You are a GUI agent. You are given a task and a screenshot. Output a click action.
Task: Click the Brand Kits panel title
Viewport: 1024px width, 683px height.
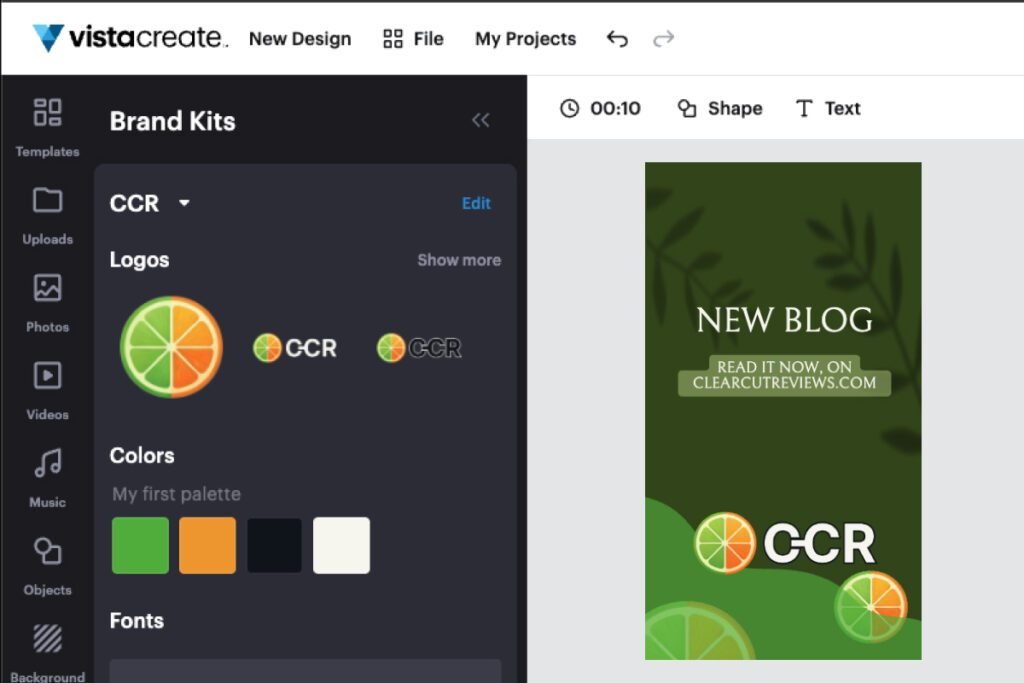pos(172,121)
